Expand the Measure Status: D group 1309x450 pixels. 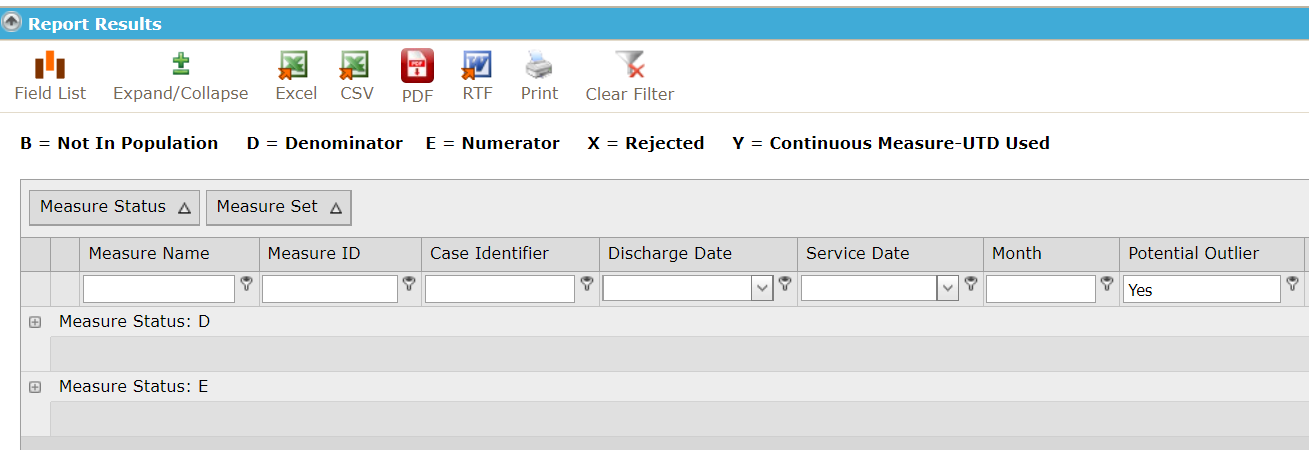coord(35,322)
